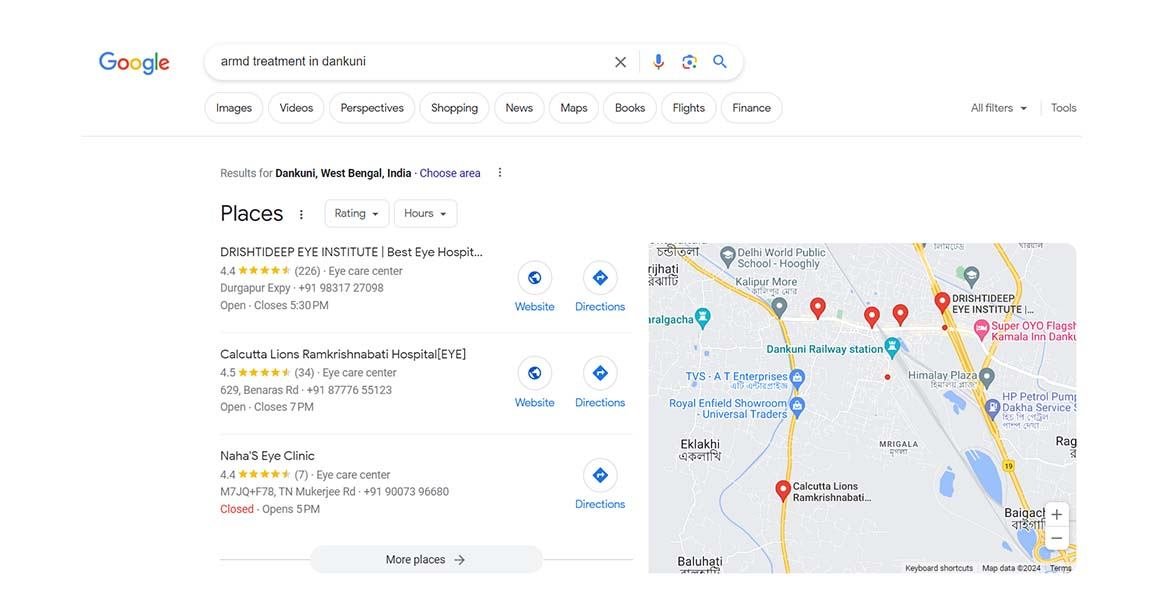The width and height of the screenshot is (1158, 600).
Task: Click the phone number +91 87776 55123
Action: coord(349,390)
